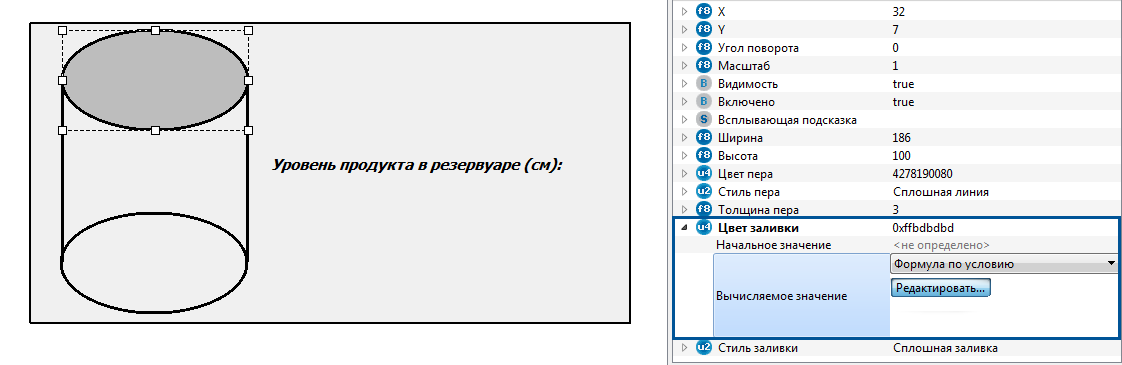Screen dimensions: 1122x365
Task: Click the f8 icon of Высота
Action: 704,155
